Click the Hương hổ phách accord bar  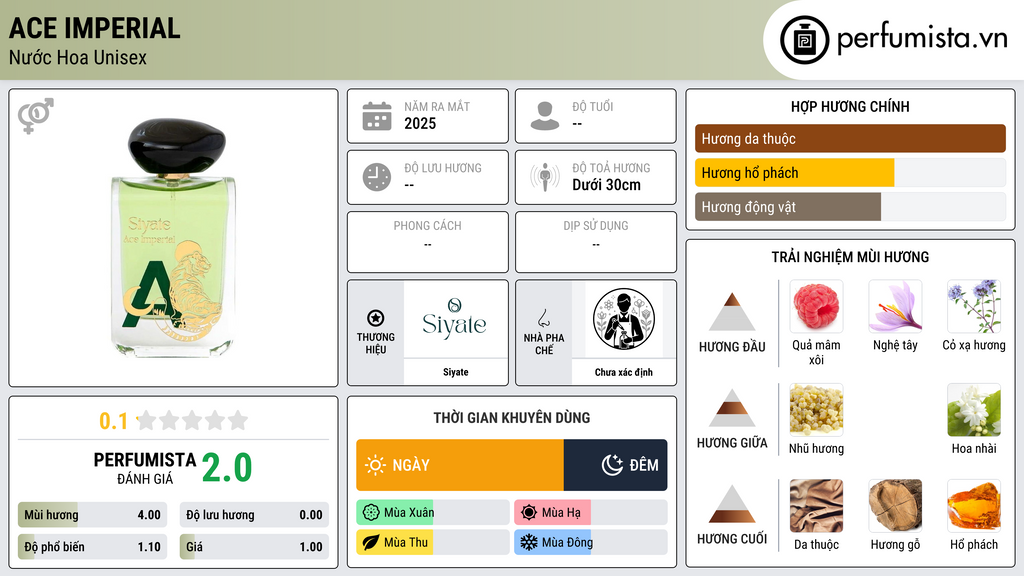(850, 173)
